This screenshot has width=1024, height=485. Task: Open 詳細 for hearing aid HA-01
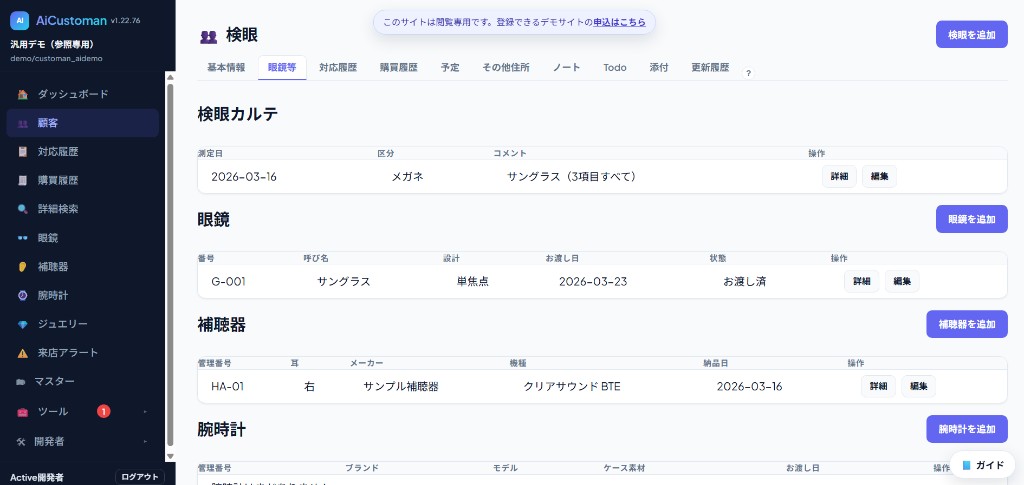point(878,386)
